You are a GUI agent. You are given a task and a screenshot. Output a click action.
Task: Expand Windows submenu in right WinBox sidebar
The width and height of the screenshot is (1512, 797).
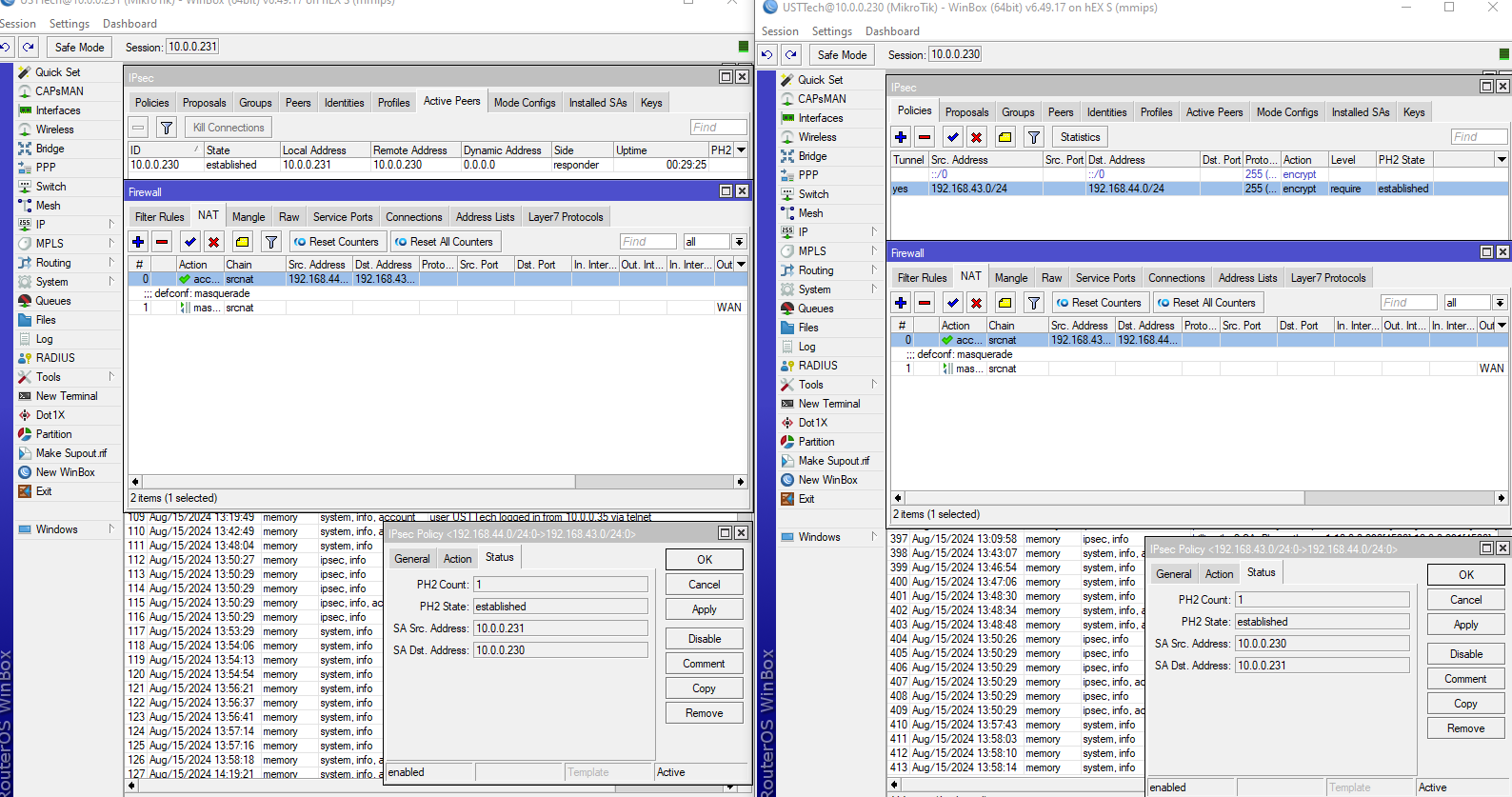click(x=874, y=537)
